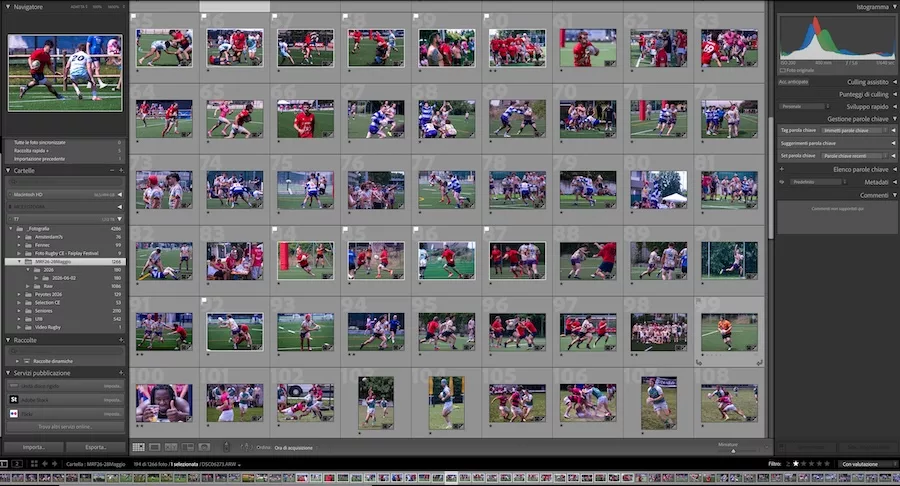Toggle the pick flag on thumbnail 92
Viewport: 900px width, 486px height.
point(204,300)
